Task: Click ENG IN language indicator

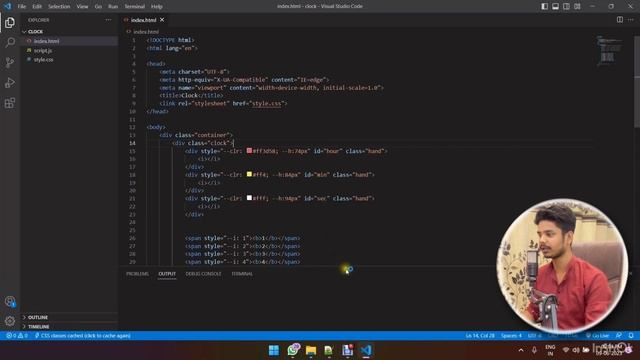Action: pyautogui.click(x=550, y=350)
